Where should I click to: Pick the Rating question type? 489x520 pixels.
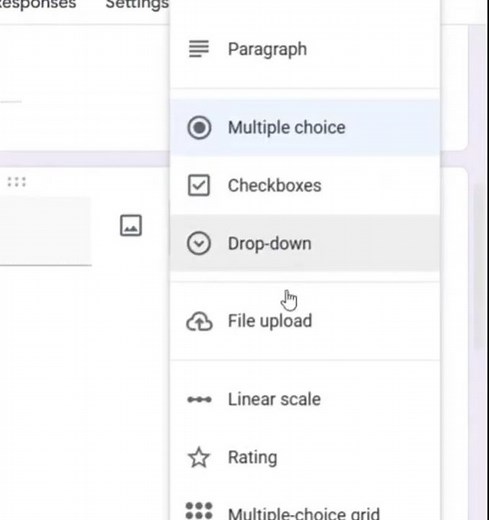(305, 457)
